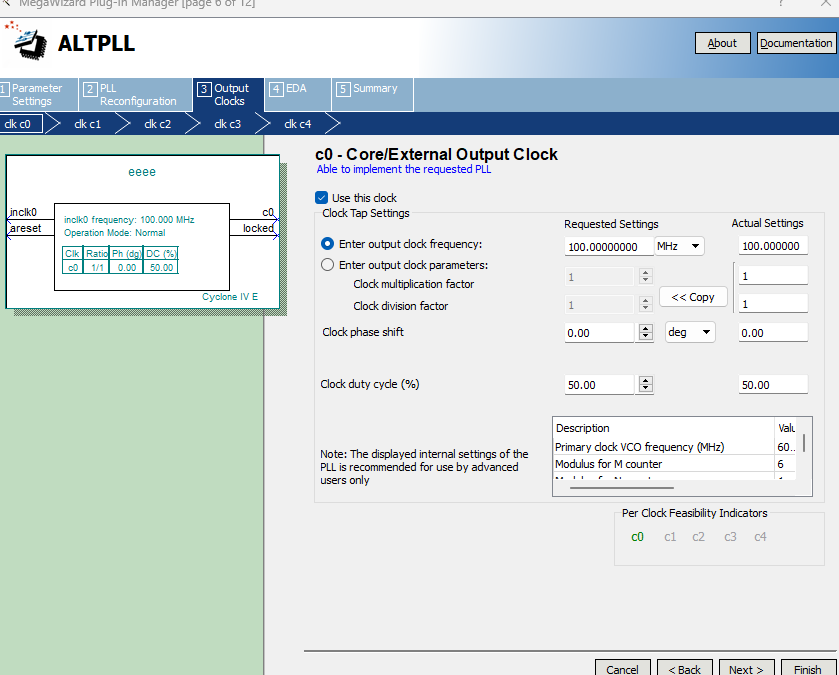
Task: Click the << Copy button
Action: 693,297
